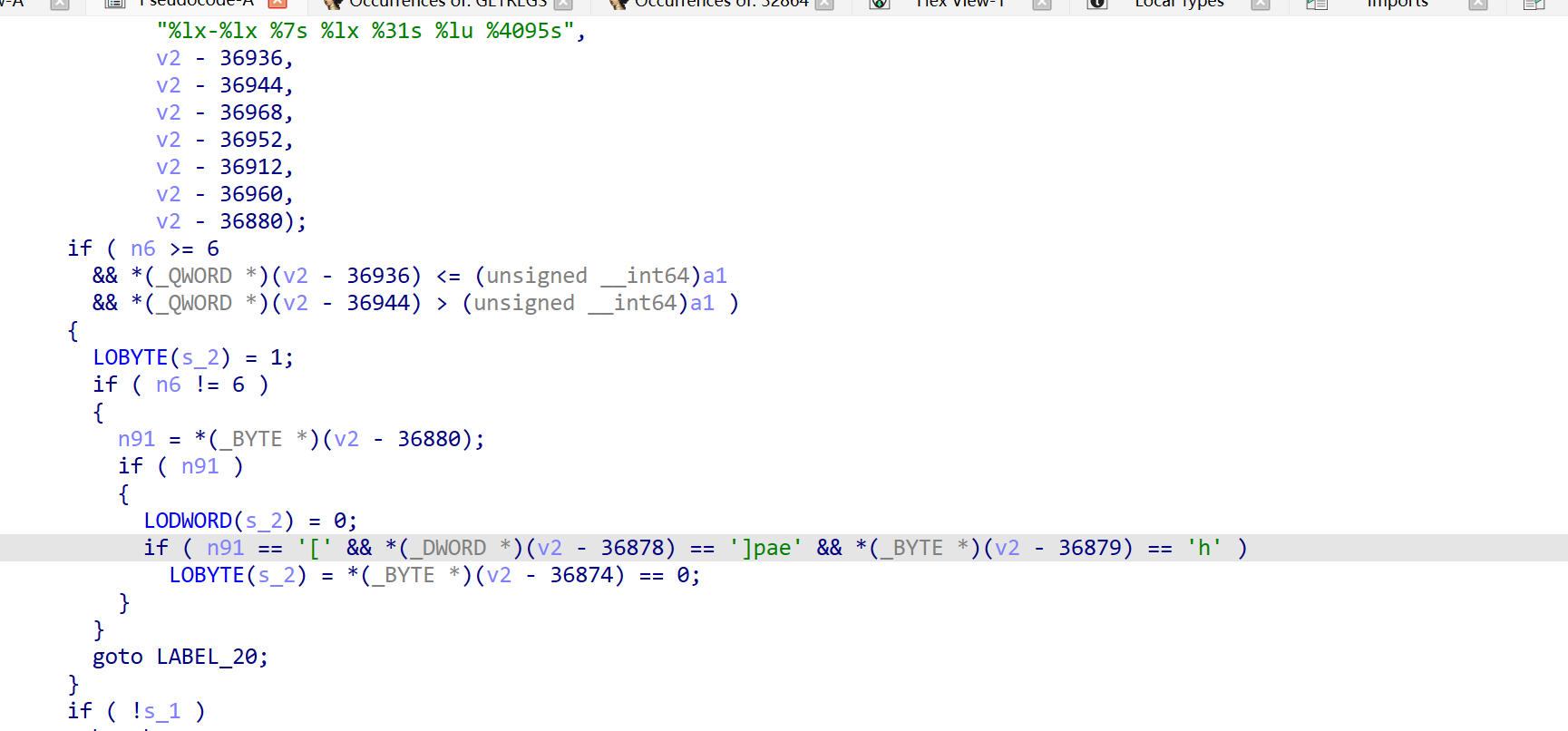Click the _DWORD cast in highlighted line
The image size is (1568, 731).
(x=448, y=548)
